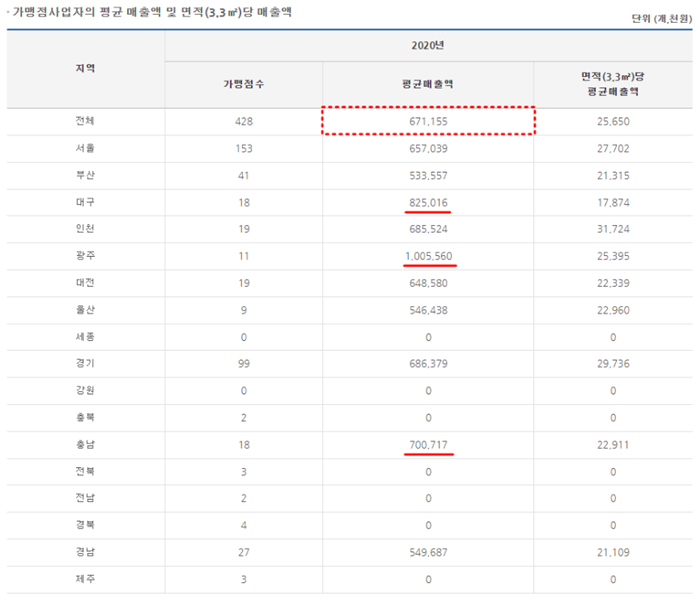Click the value 31,724
700x604 pixels.
click(x=613, y=229)
